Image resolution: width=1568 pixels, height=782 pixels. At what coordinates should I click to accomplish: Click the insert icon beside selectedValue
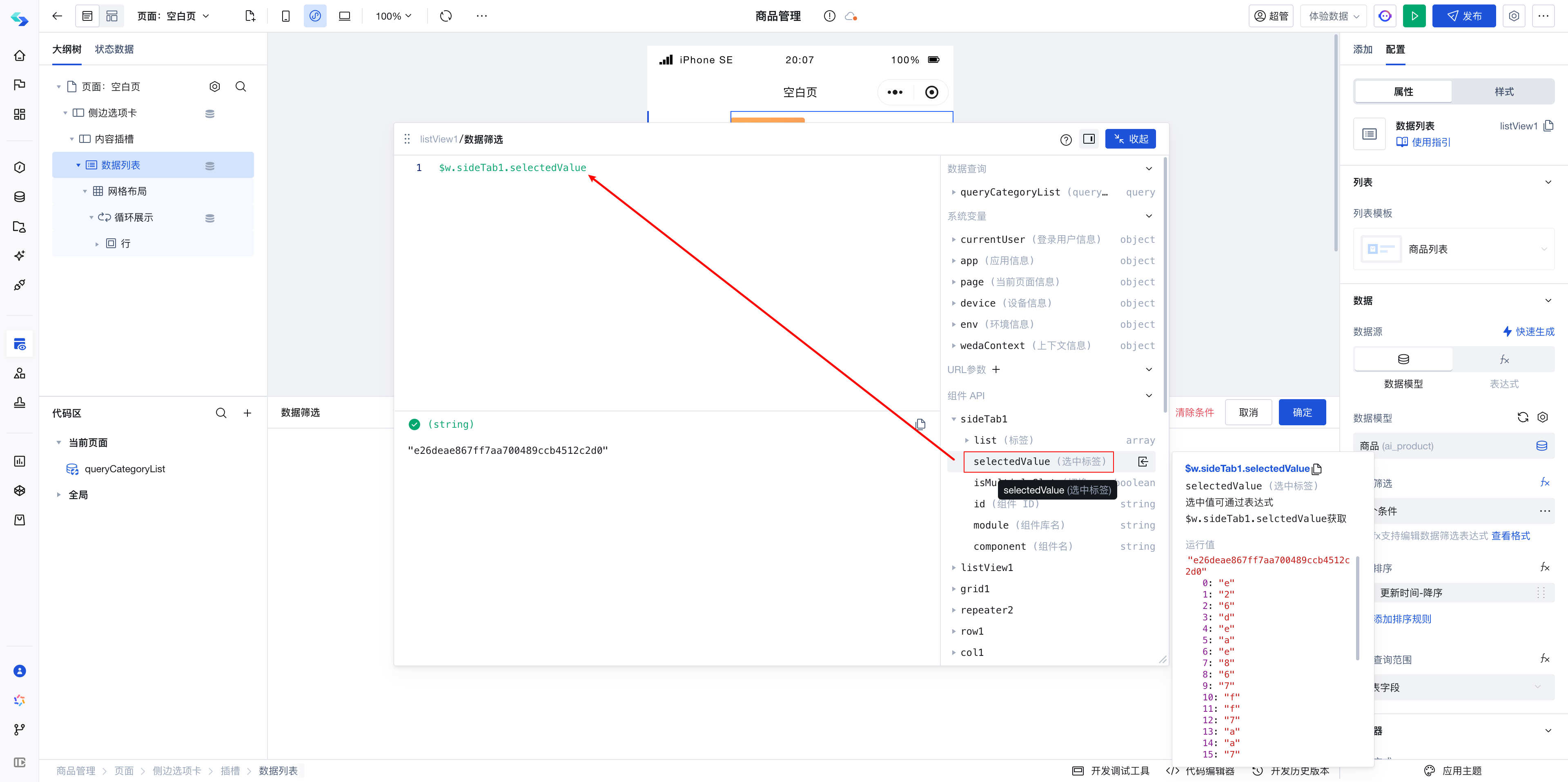(x=1143, y=462)
